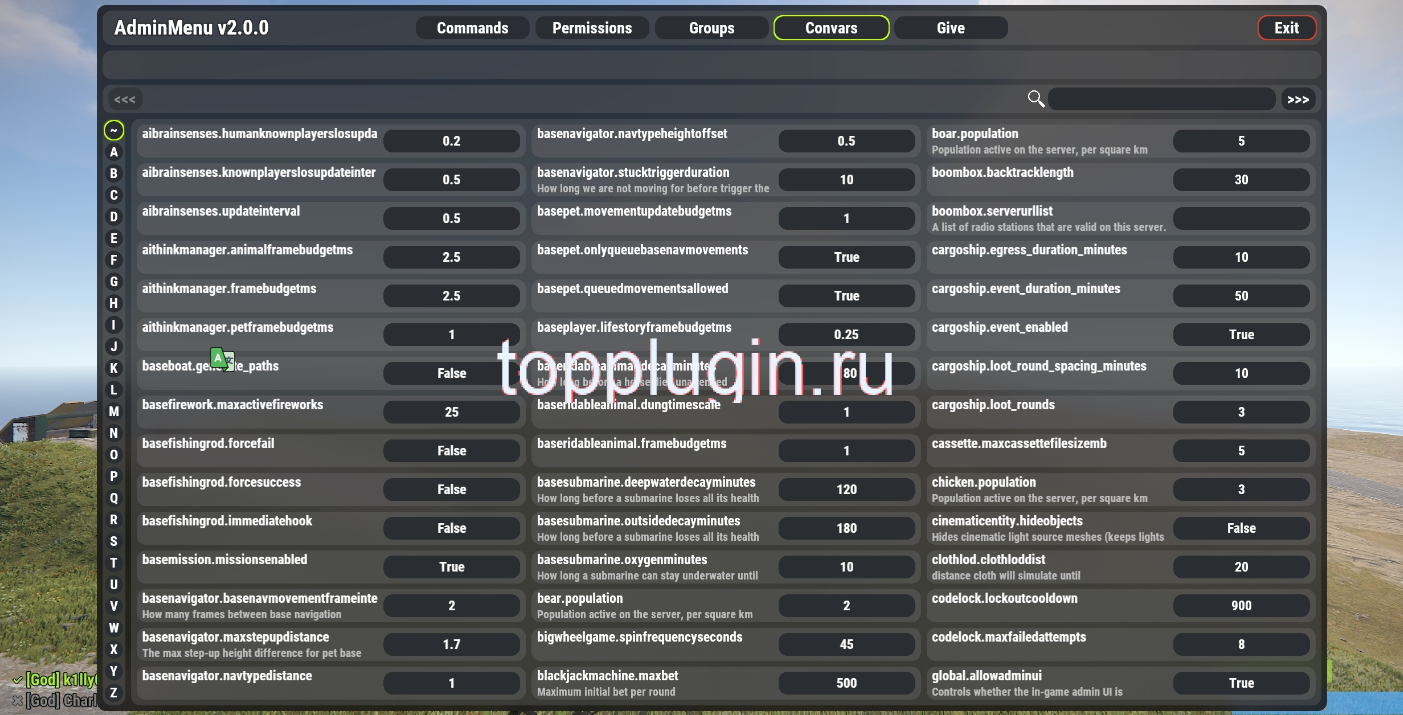Jump to convars starting with letter Z
1403x715 pixels.
coord(114,692)
